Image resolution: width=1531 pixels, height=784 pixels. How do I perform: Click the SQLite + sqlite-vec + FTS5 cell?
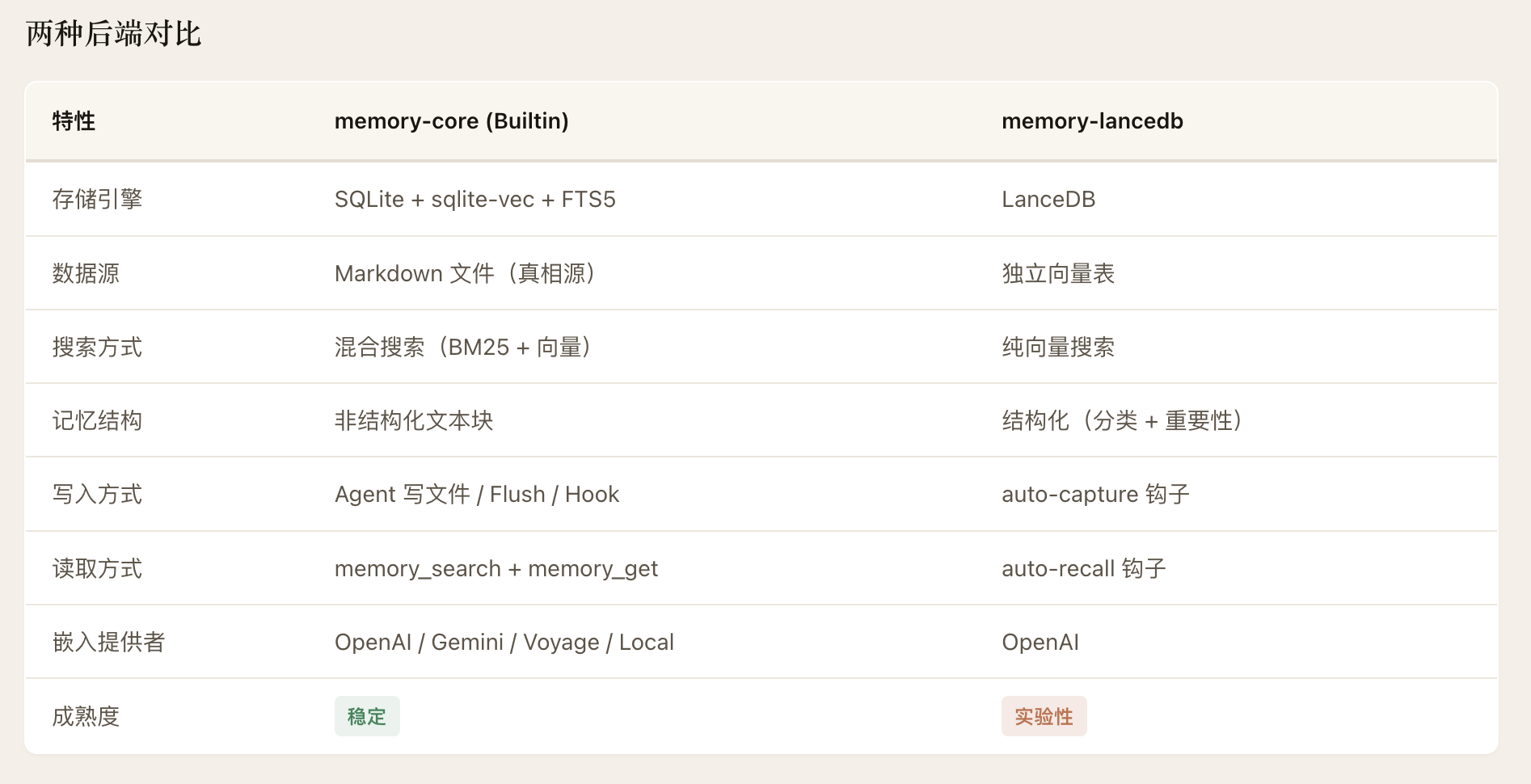pyautogui.click(x=474, y=200)
